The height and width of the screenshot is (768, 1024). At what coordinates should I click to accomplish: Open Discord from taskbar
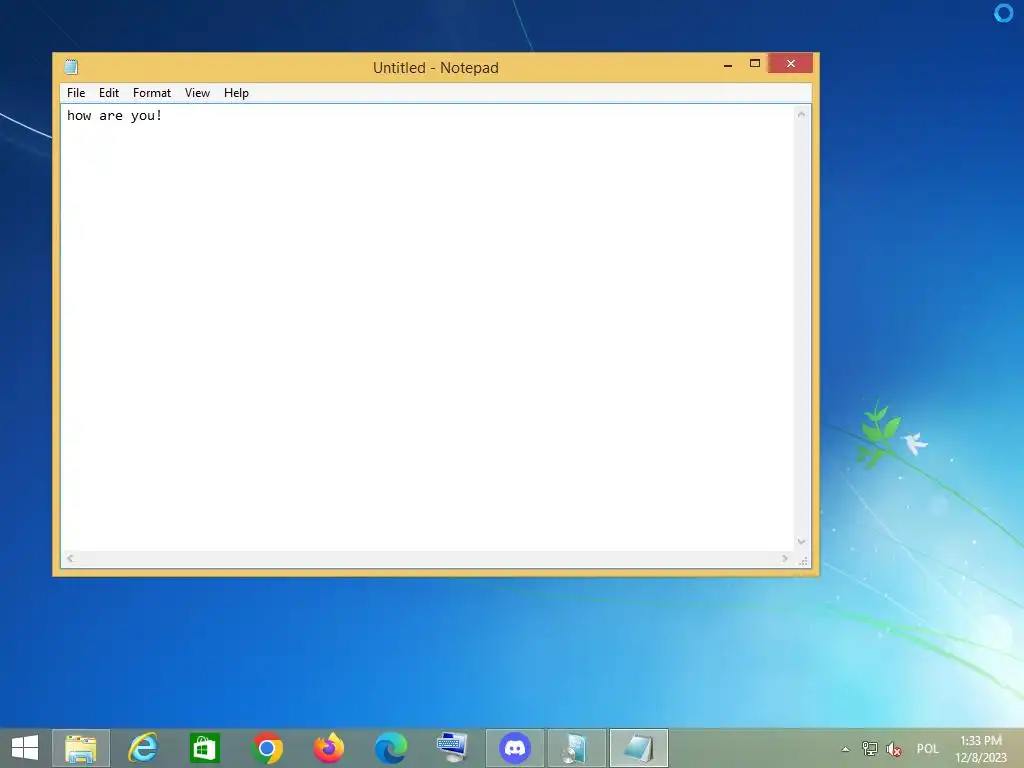point(515,748)
